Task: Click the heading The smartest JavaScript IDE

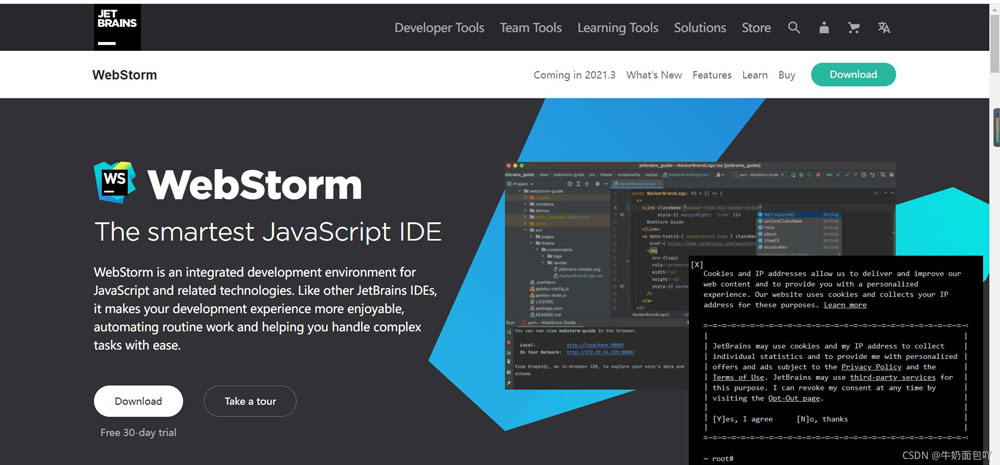Action: coord(268,232)
